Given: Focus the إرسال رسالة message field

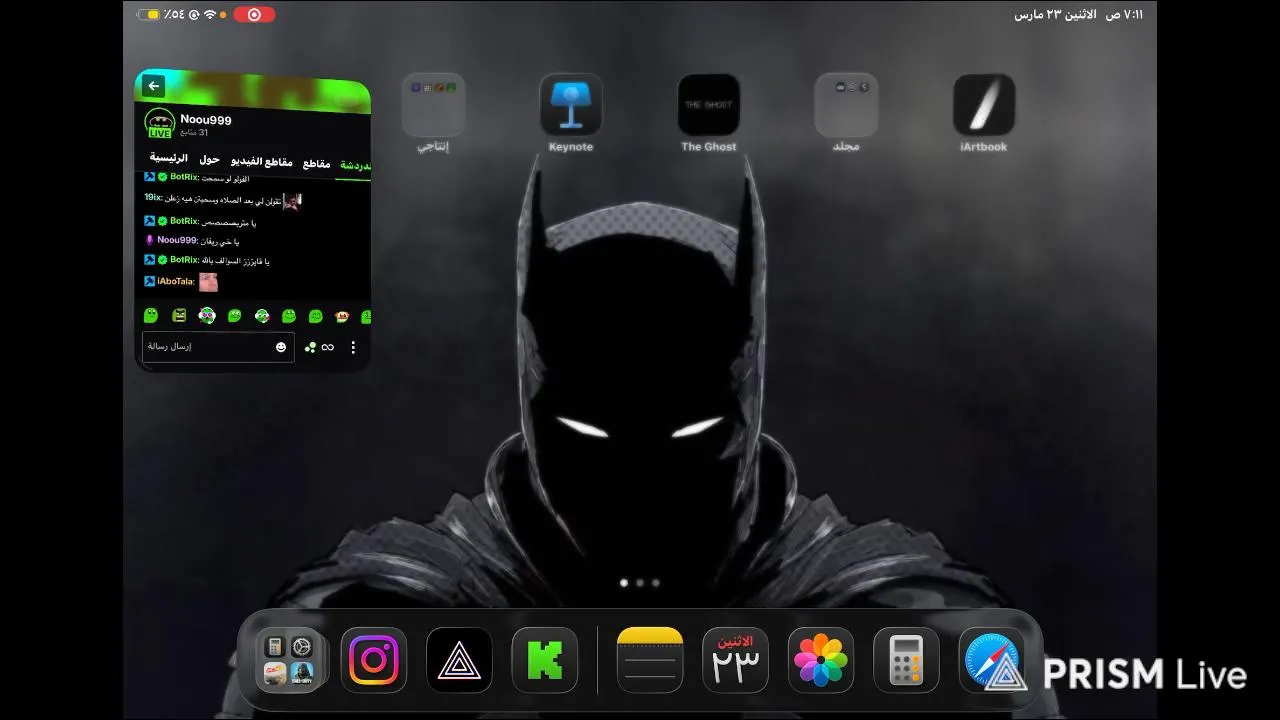Looking at the screenshot, I should click(x=218, y=346).
